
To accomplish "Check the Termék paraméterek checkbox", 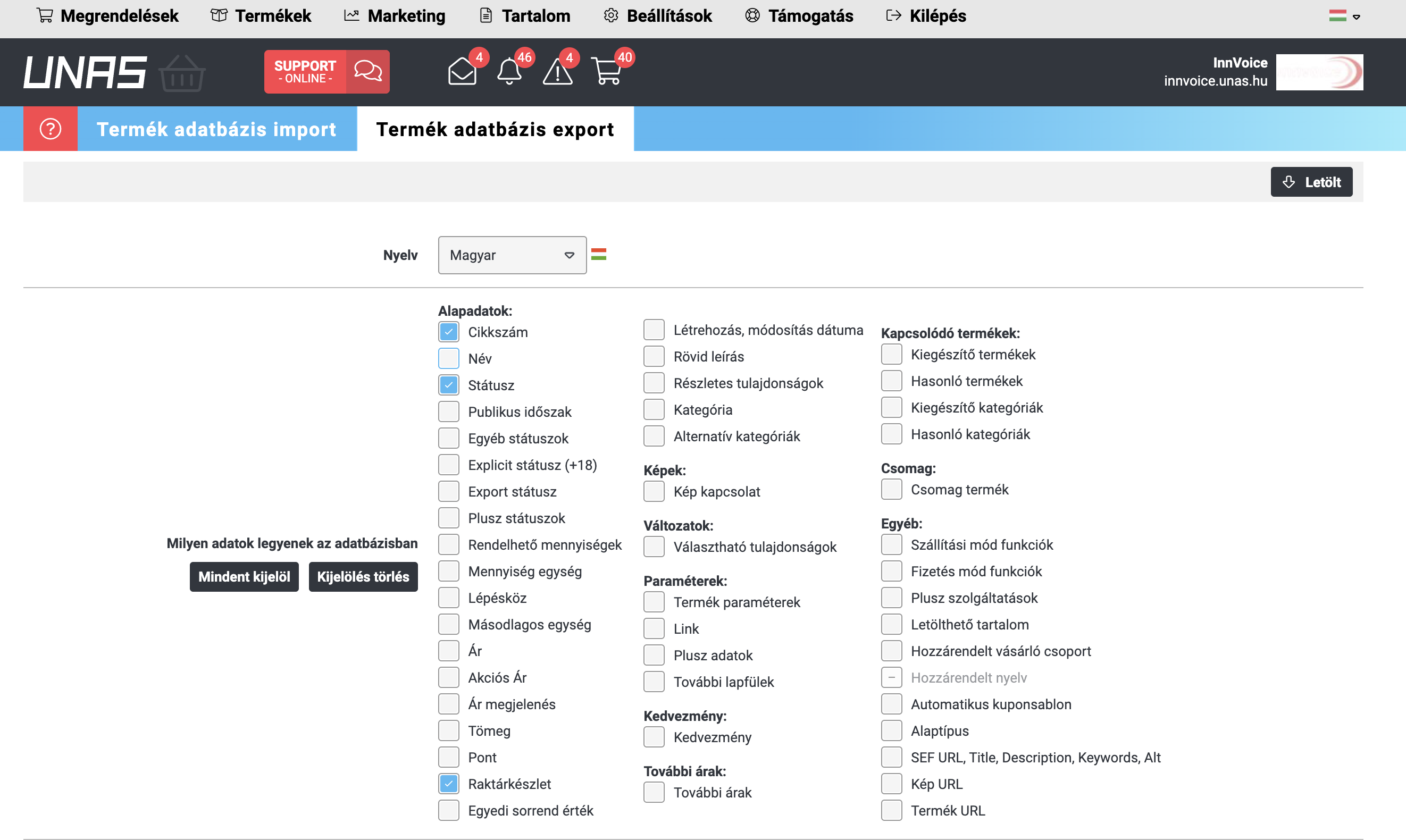I will coord(654,602).
